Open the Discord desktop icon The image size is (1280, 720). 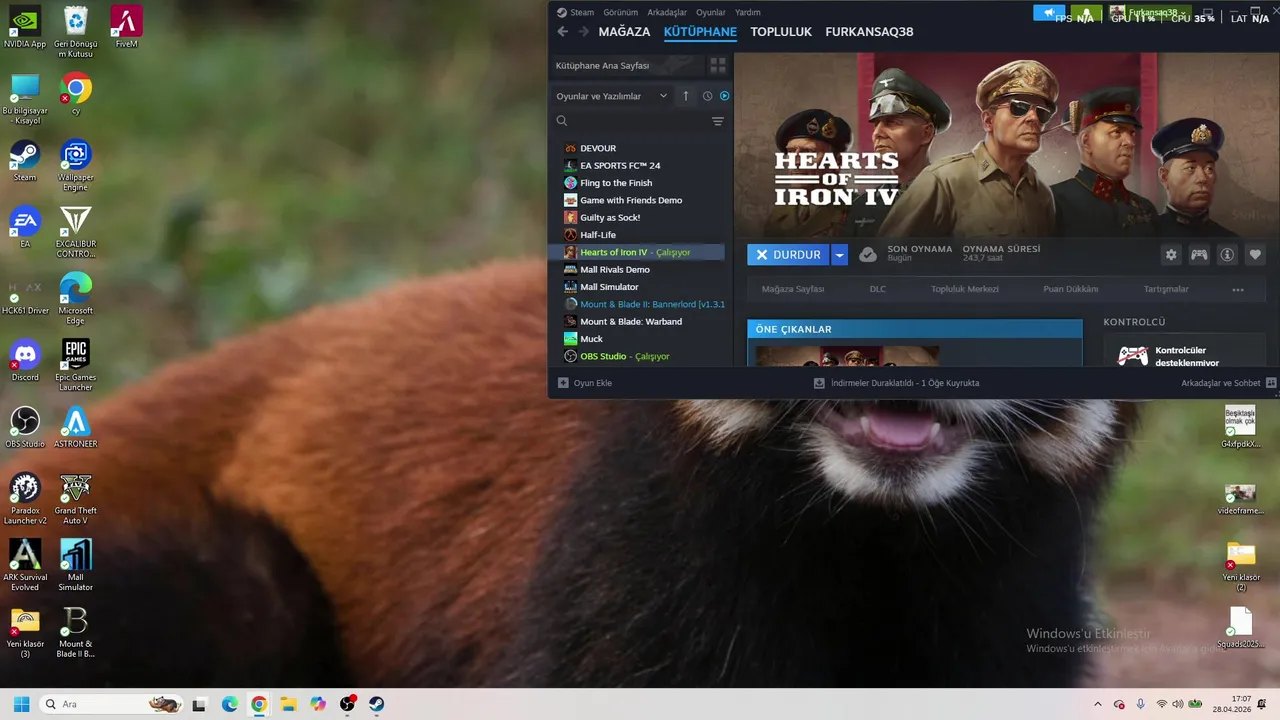(x=25, y=361)
